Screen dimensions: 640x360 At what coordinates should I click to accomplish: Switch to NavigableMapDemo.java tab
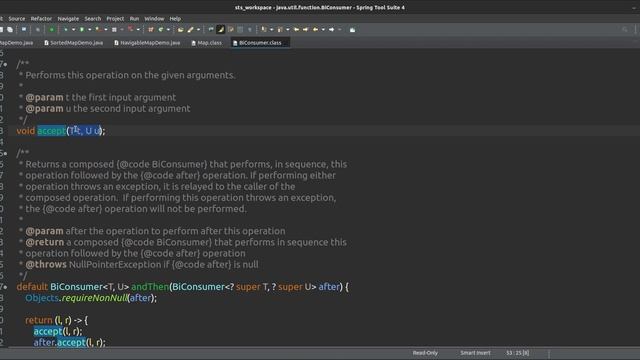(147, 42)
